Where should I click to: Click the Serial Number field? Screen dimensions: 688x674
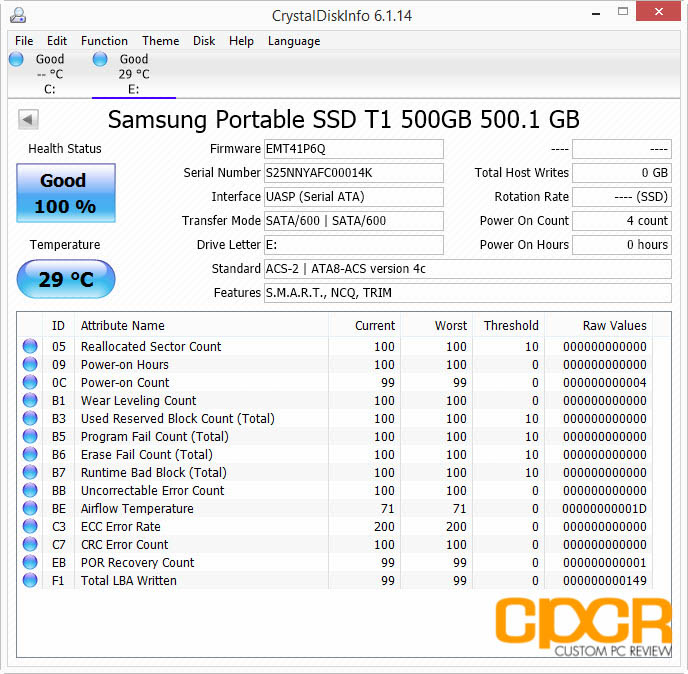(x=354, y=173)
